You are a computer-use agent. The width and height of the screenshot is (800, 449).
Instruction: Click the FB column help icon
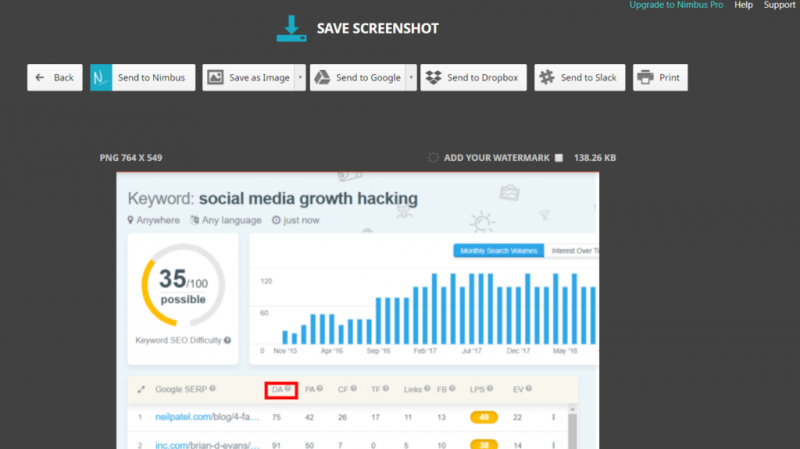(x=452, y=389)
